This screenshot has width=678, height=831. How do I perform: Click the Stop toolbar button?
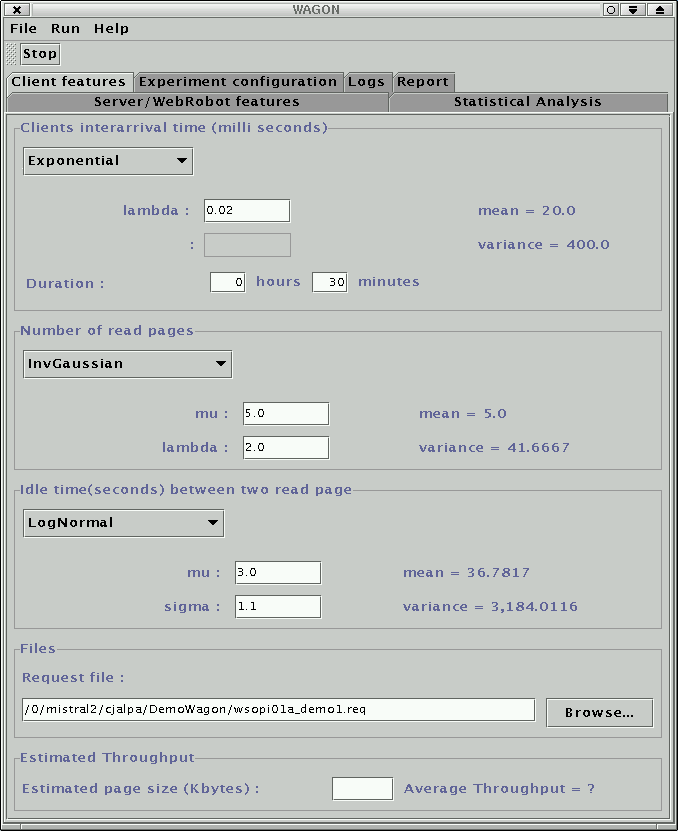40,54
